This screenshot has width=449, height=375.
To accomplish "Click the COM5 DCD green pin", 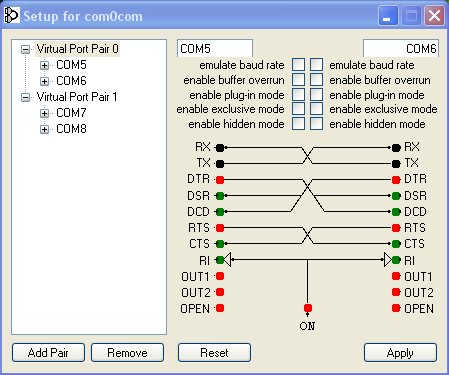I will click(x=220, y=212).
